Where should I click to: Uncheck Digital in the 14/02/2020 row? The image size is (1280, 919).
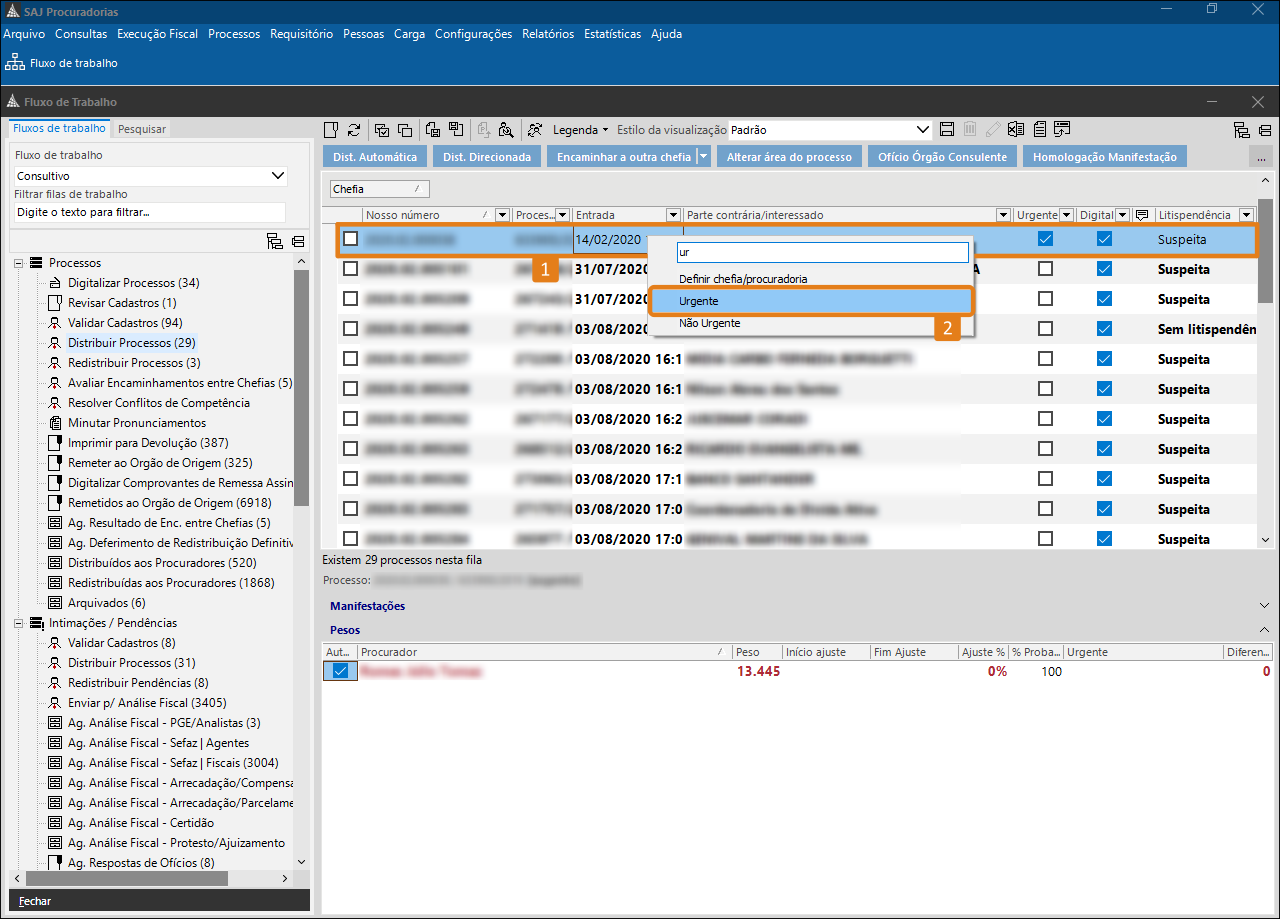click(x=1104, y=239)
